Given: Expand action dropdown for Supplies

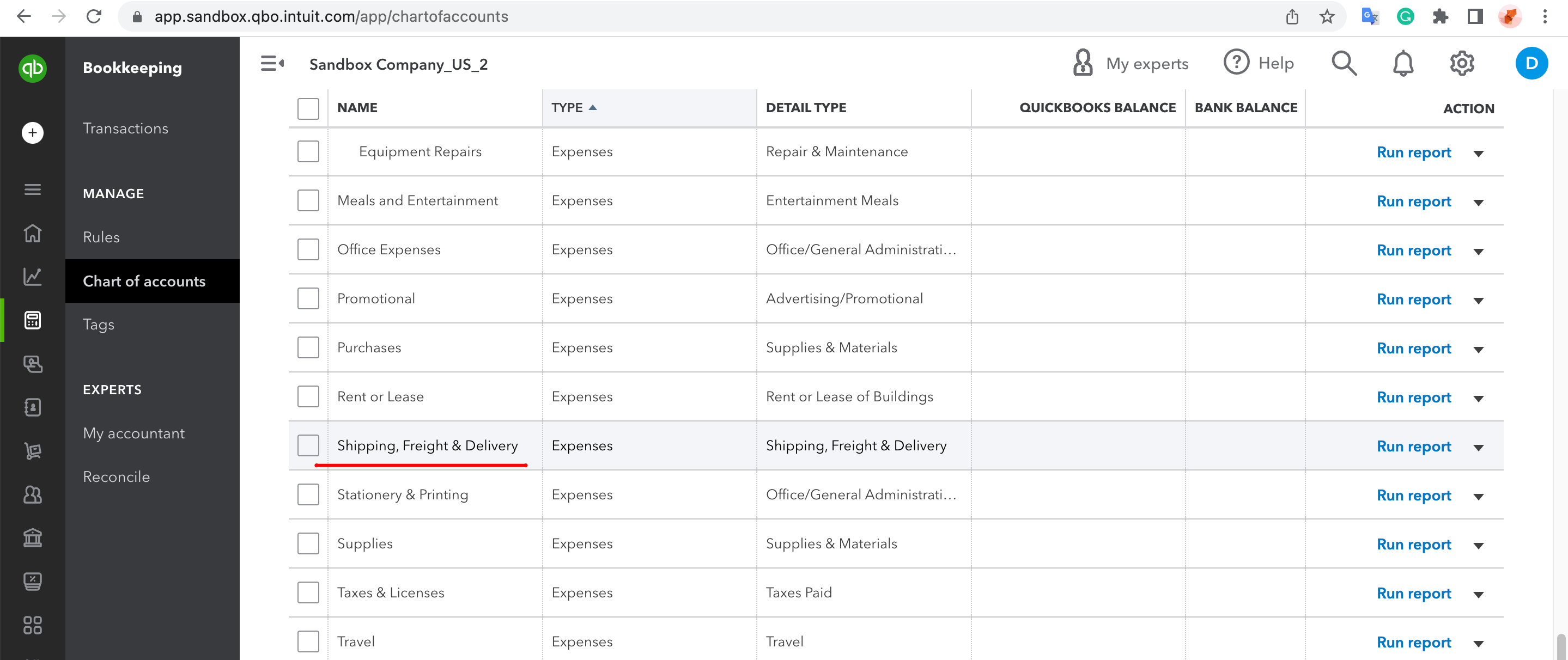Looking at the screenshot, I should click(1478, 546).
